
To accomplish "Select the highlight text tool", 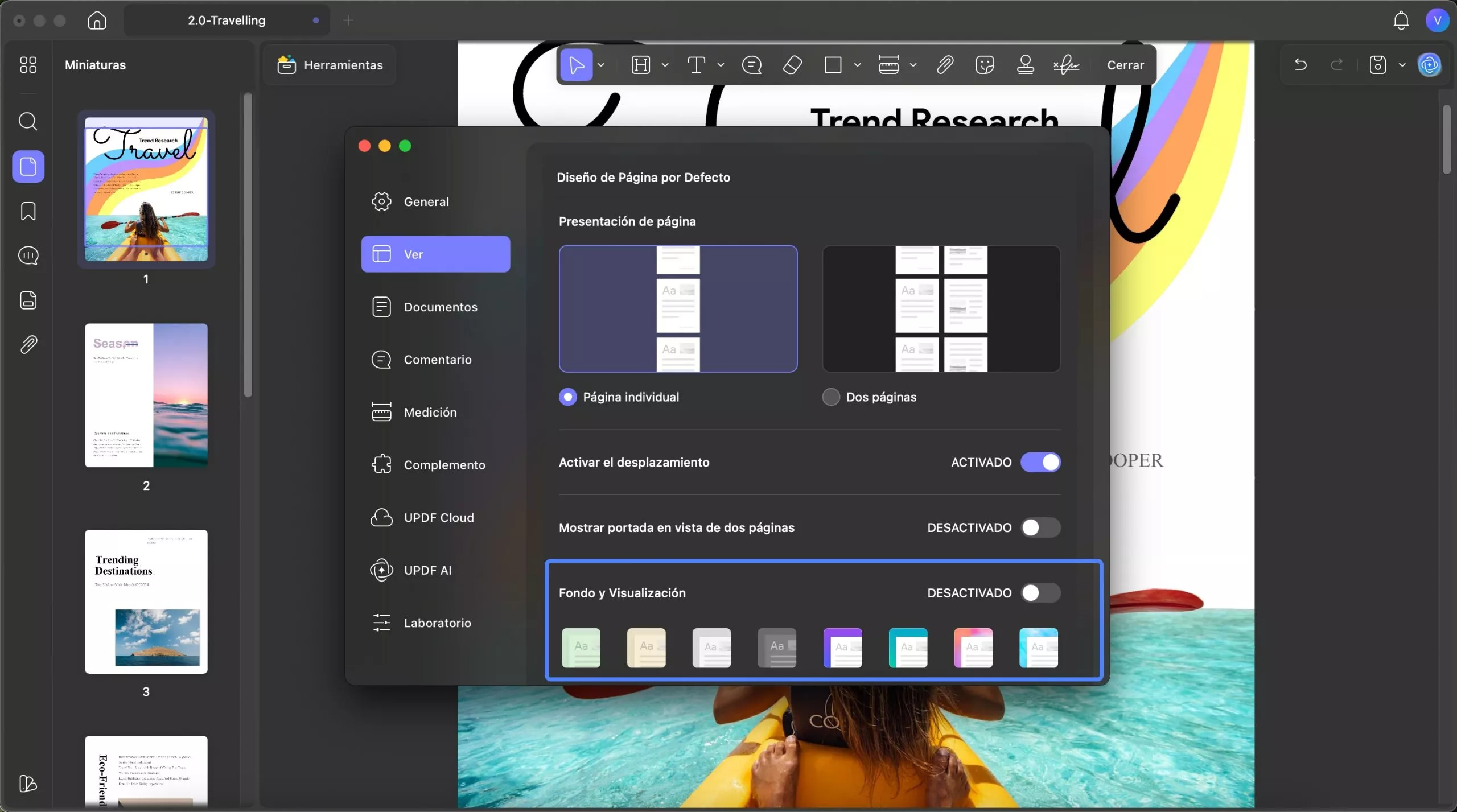I will [640, 65].
